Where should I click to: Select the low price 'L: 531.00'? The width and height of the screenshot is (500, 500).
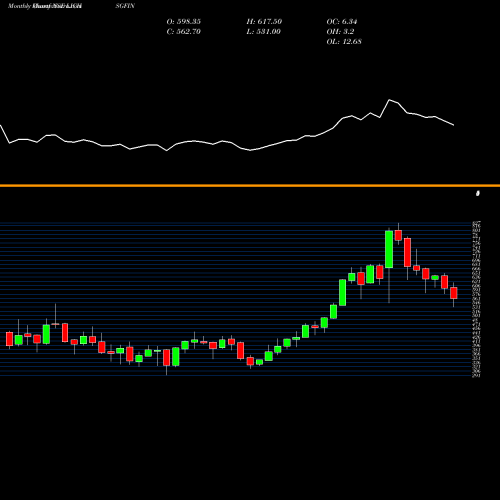tap(264, 31)
